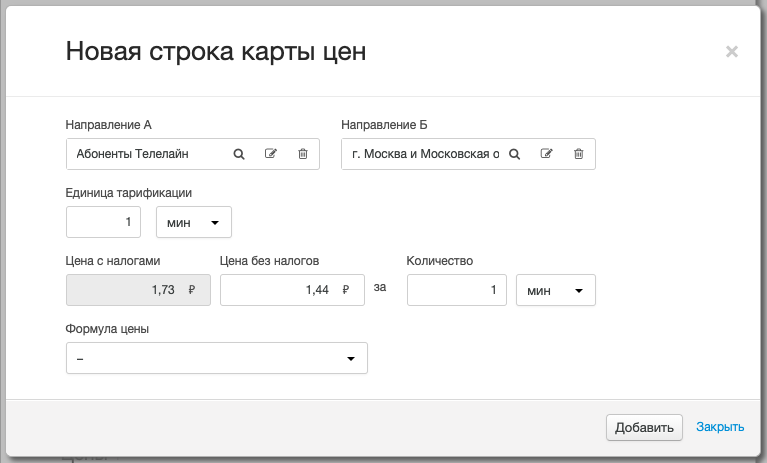Focus the Единица тарификации number field
Viewport: 767px width, 463px height.
coord(103,222)
